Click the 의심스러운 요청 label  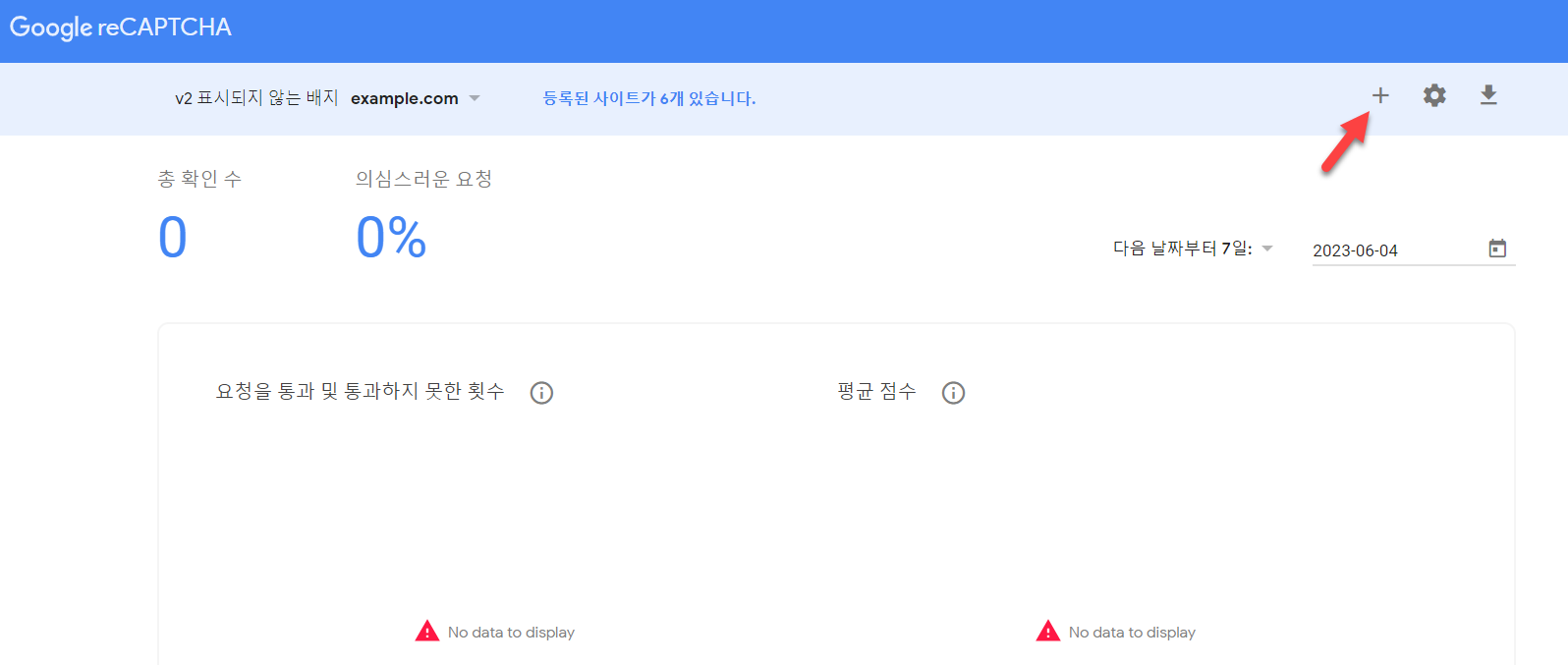[423, 179]
